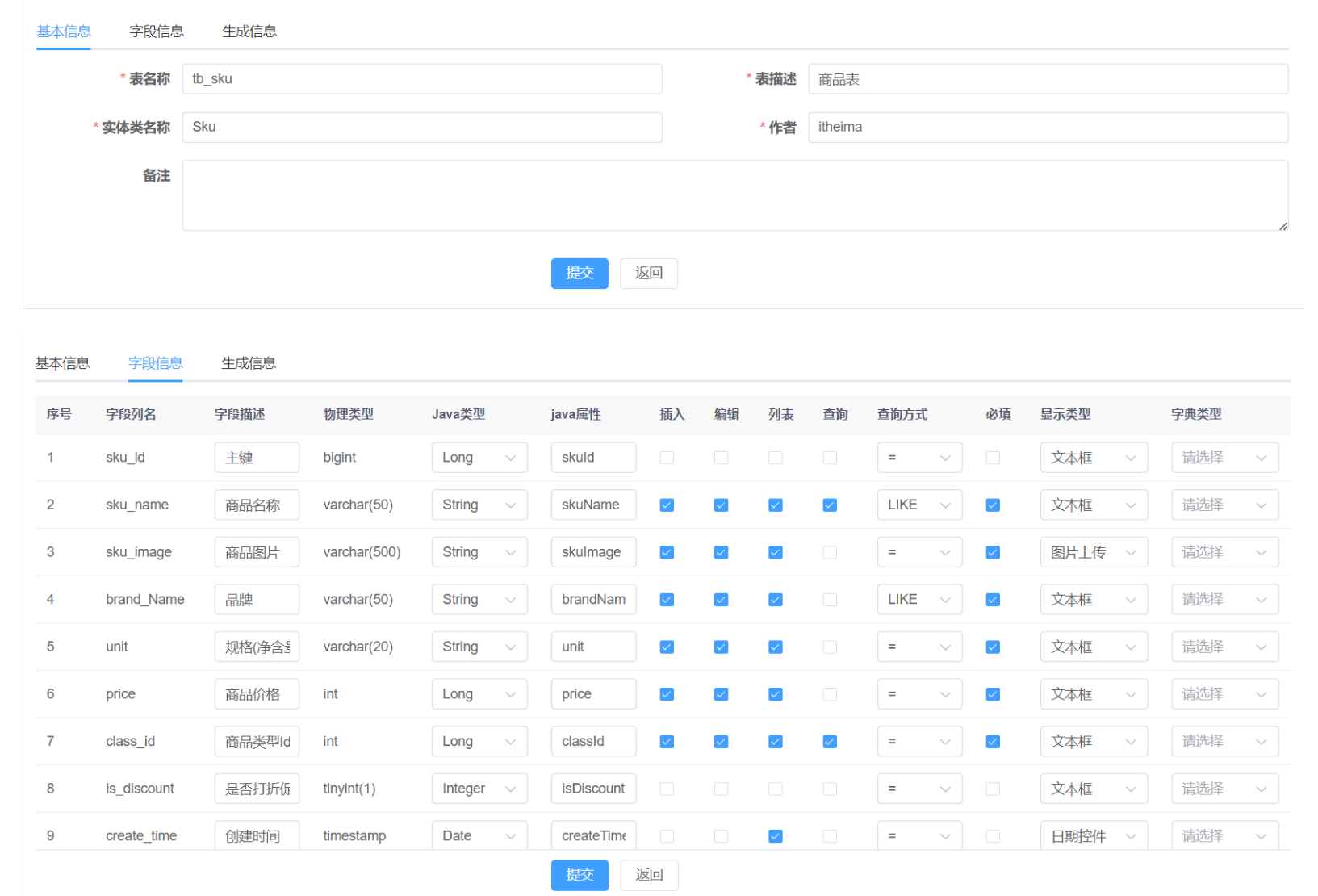Screen dimensions: 1318x896
Task: Submit the field information form
Action: pyautogui.click(x=580, y=875)
